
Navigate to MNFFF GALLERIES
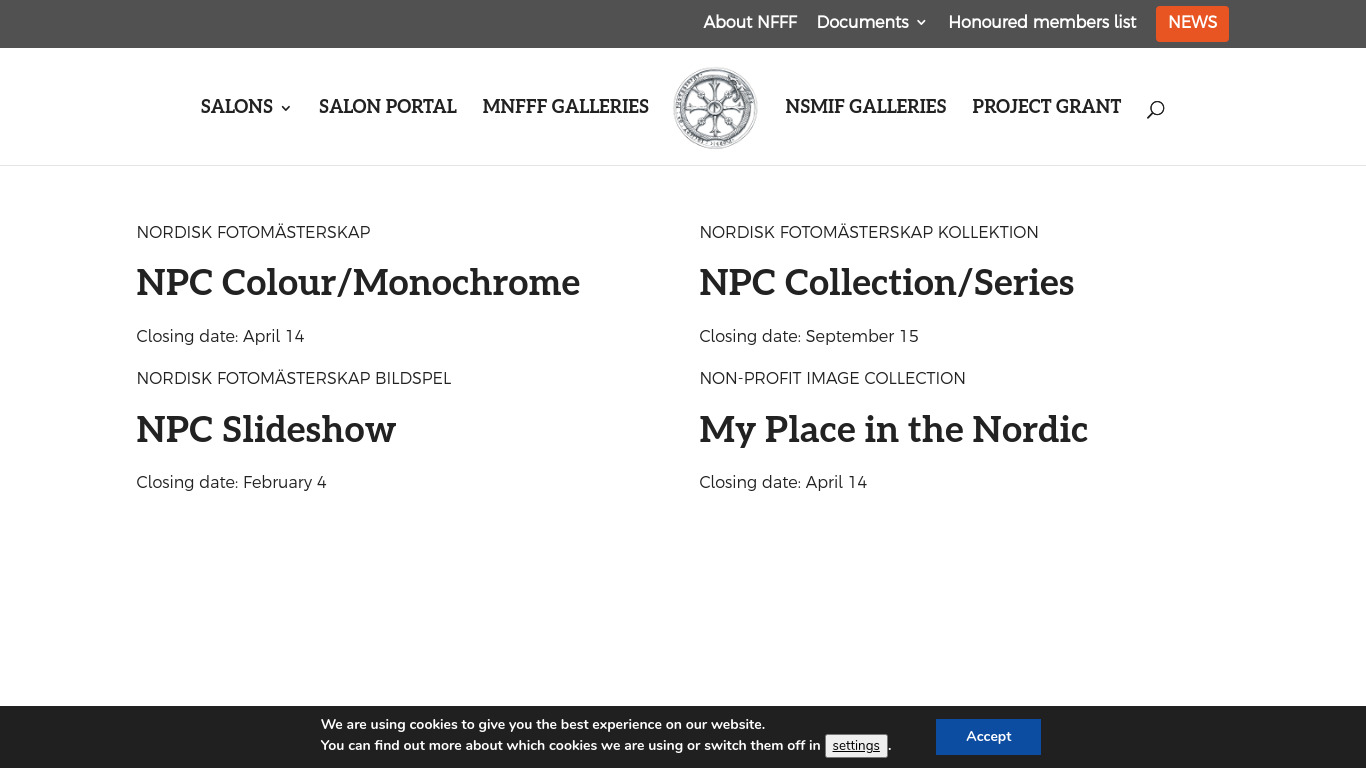(x=566, y=107)
